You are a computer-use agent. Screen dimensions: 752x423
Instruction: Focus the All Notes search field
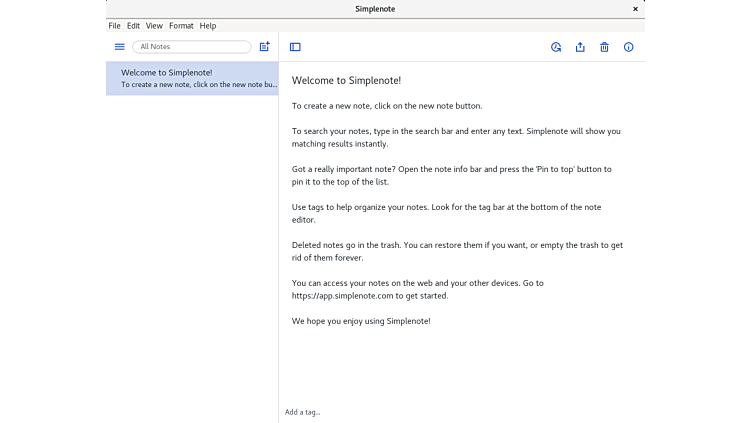192,47
